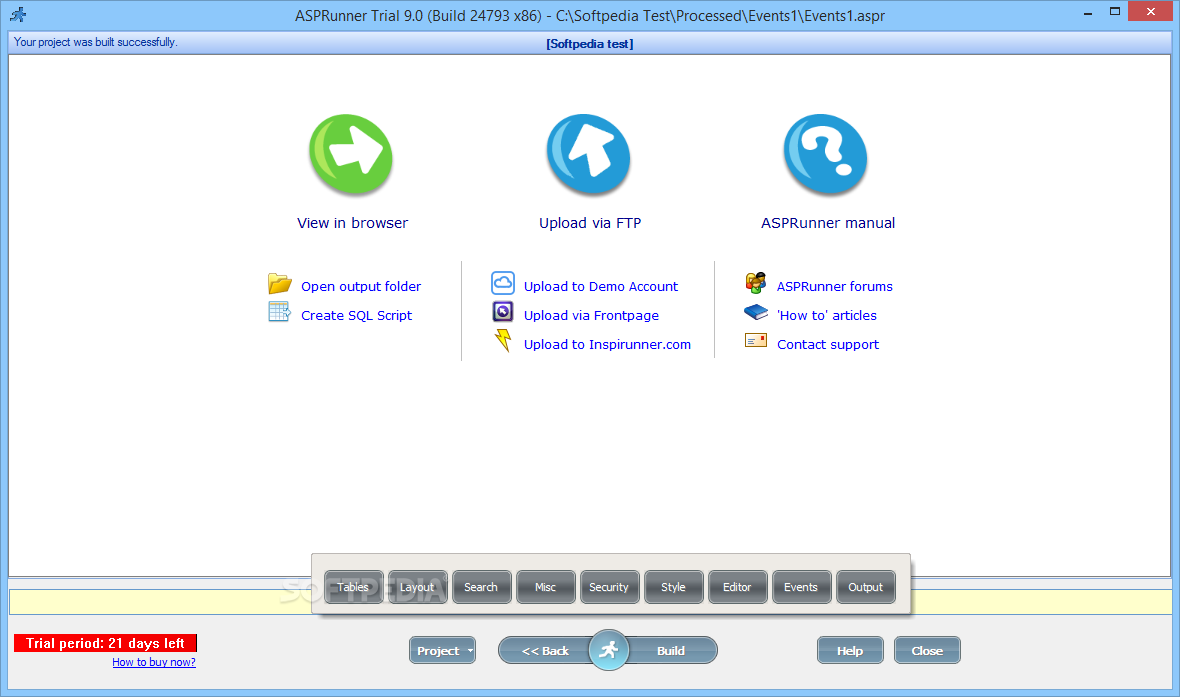Image resolution: width=1180 pixels, height=697 pixels.
Task: Click the Close button at the bottom
Action: coord(927,650)
